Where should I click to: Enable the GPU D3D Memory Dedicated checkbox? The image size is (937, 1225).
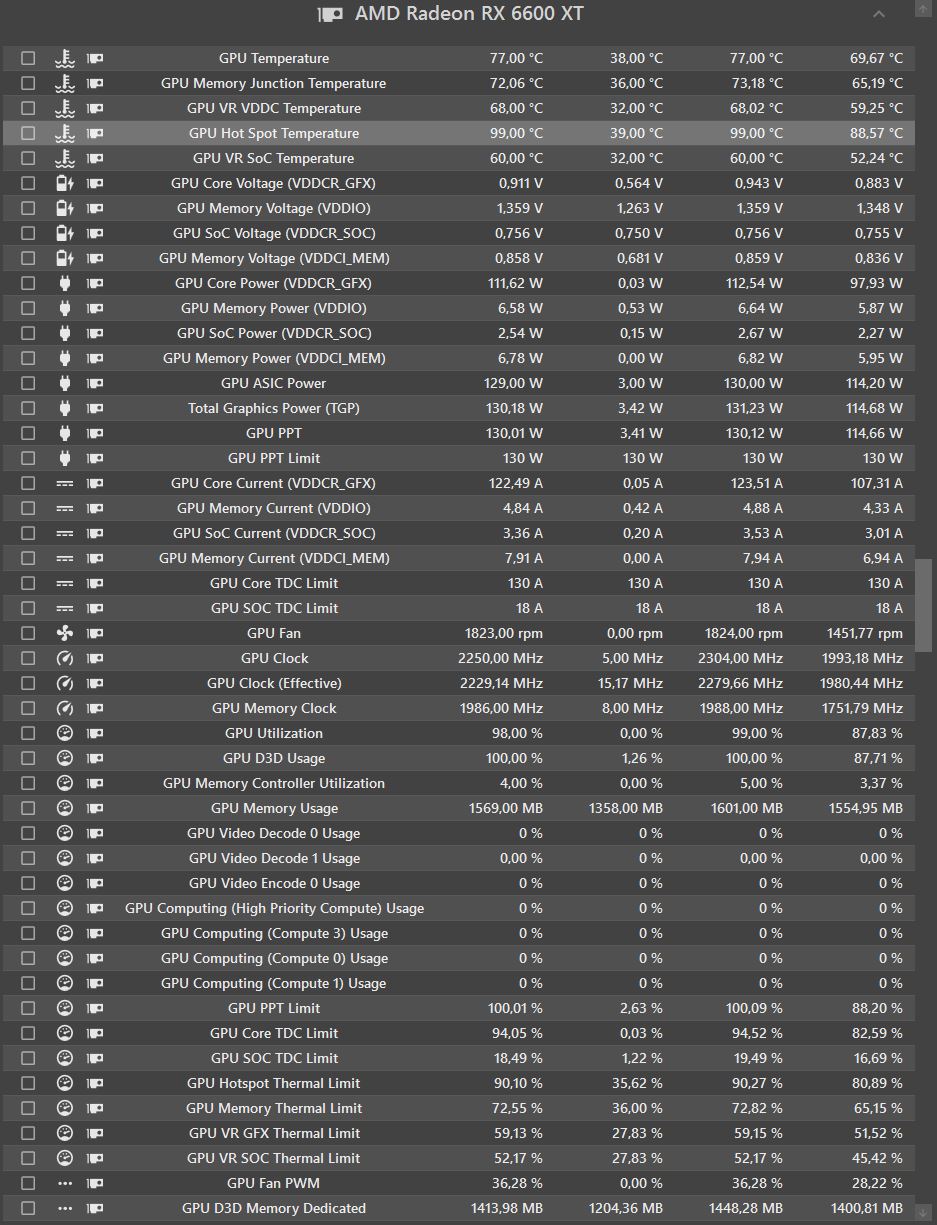coord(28,1208)
